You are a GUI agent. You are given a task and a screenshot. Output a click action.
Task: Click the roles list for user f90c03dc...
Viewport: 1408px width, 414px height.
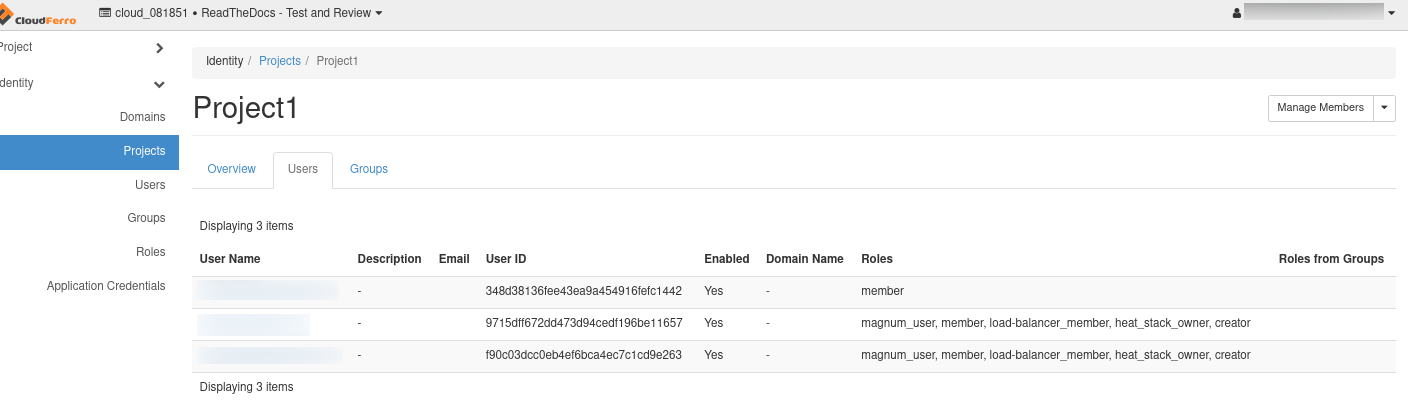pos(1056,355)
